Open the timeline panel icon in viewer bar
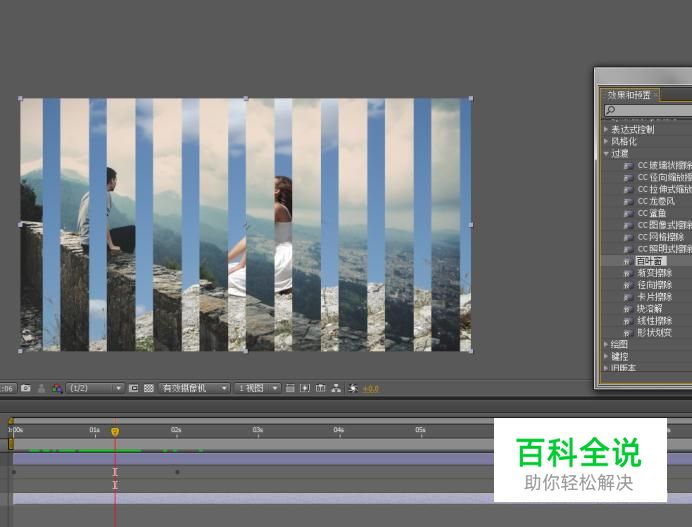 point(320,388)
